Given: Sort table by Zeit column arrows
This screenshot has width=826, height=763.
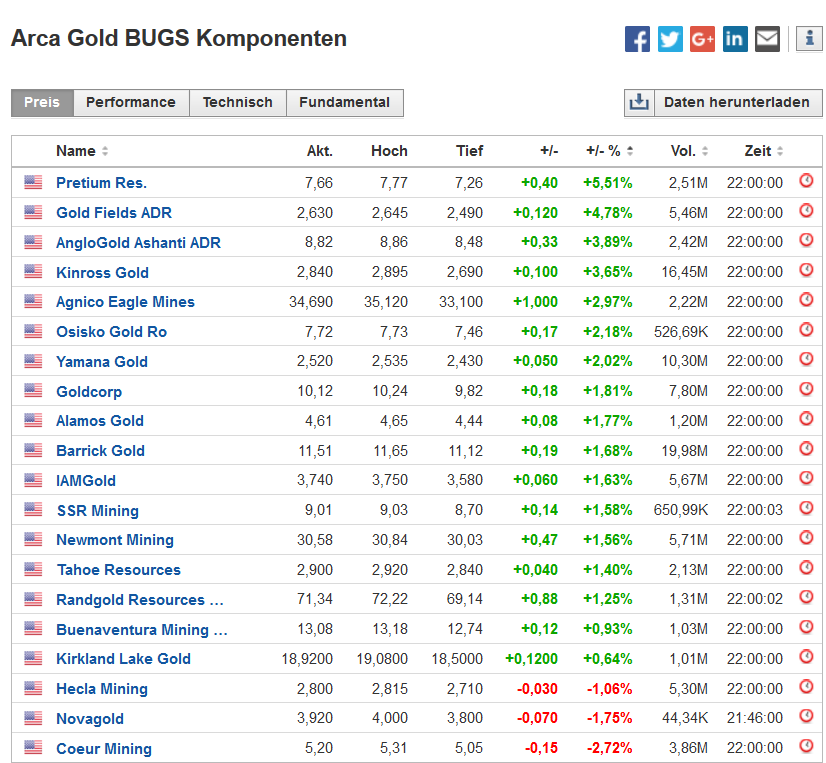Looking at the screenshot, I should point(780,151).
